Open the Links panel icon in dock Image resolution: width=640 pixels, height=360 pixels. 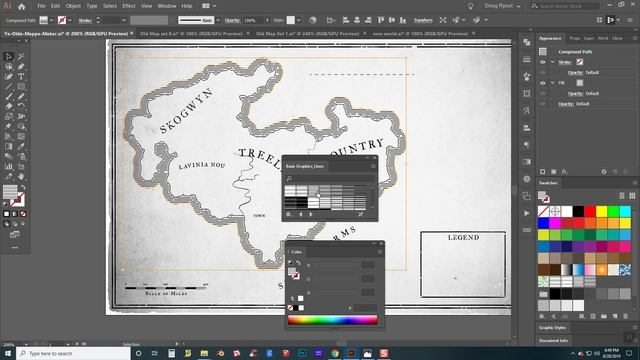[527, 230]
